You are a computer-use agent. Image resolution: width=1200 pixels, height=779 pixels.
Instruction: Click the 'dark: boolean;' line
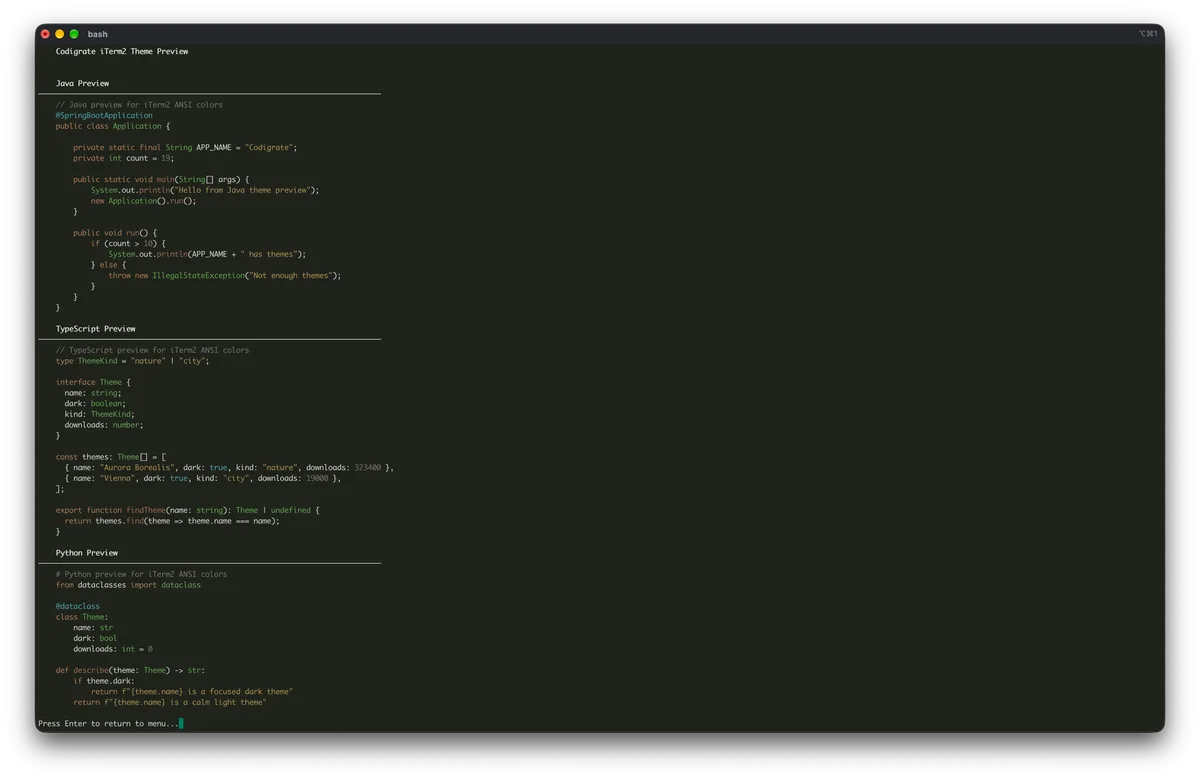[x=95, y=403]
